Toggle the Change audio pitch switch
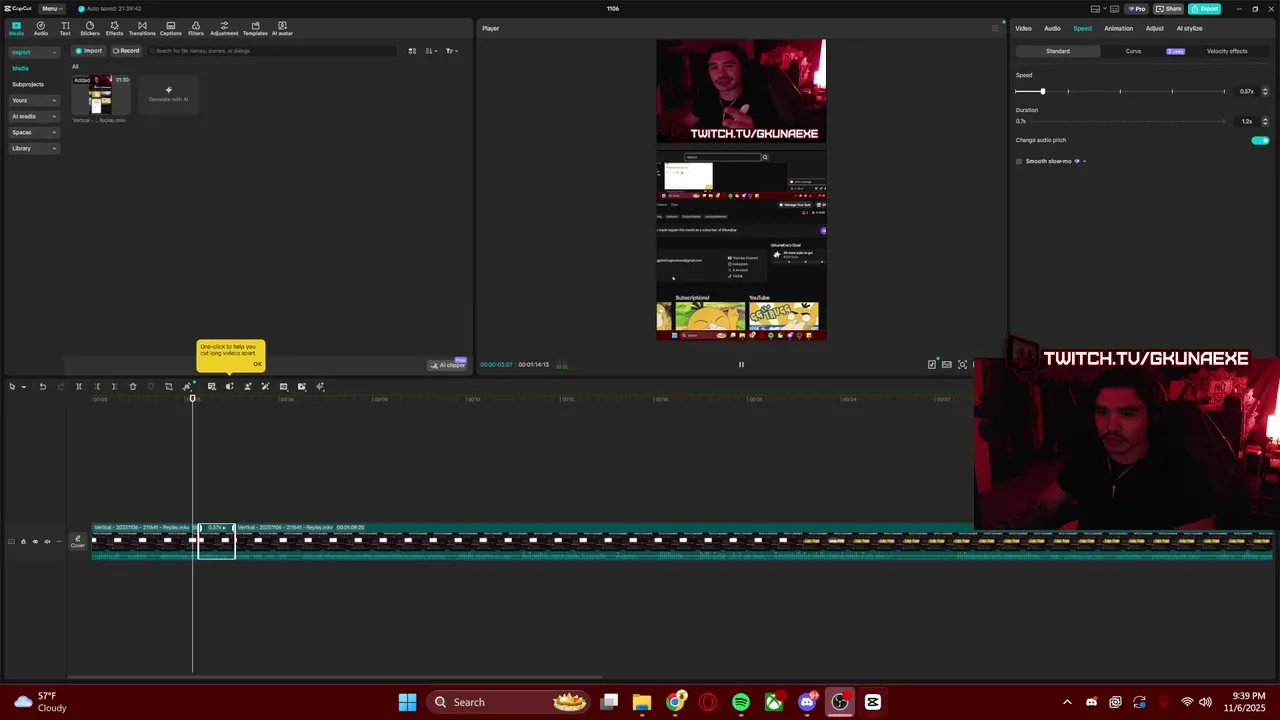1280x720 pixels. pyautogui.click(x=1260, y=140)
